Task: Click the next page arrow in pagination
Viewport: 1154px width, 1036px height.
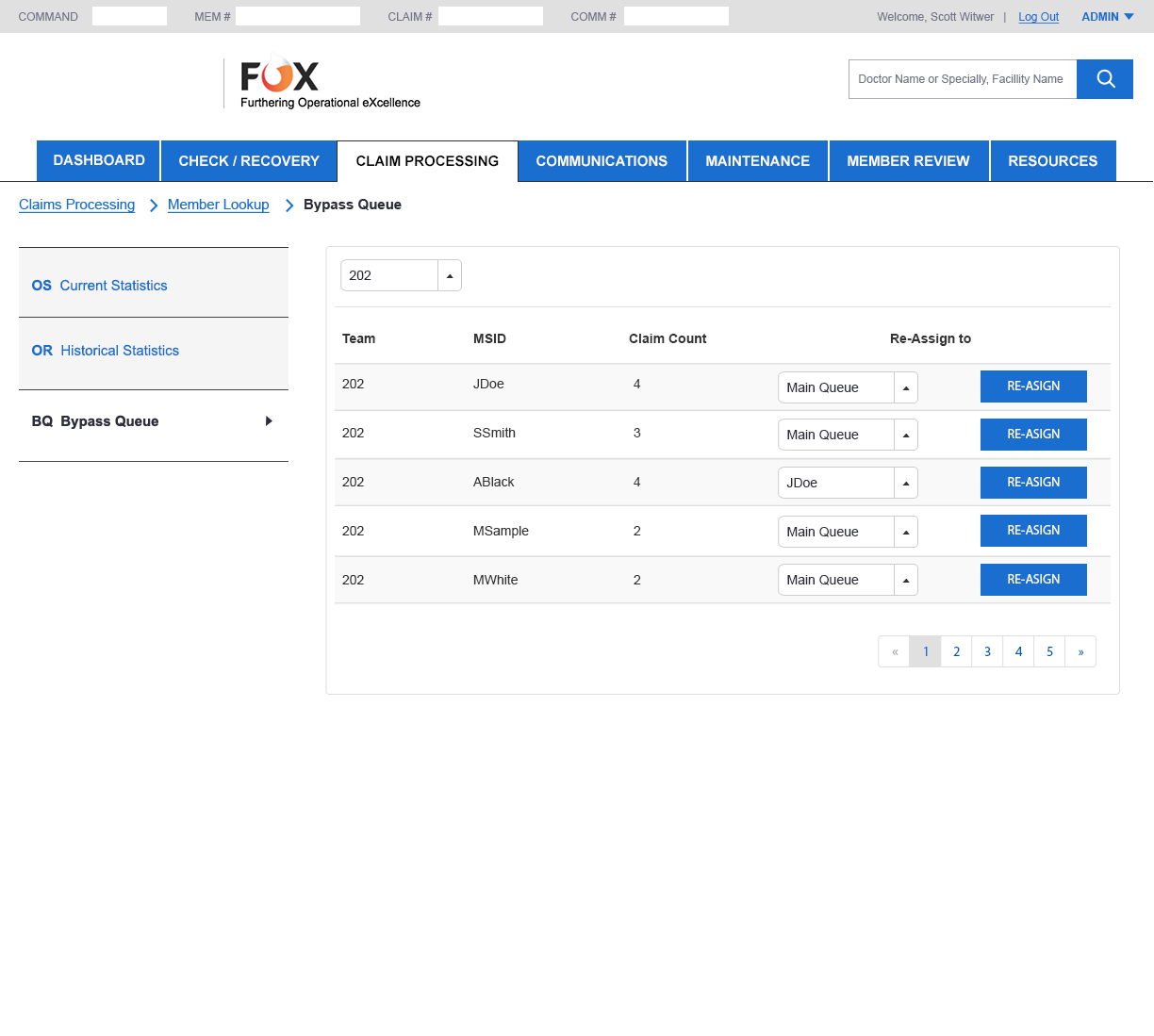Action: 1080,651
